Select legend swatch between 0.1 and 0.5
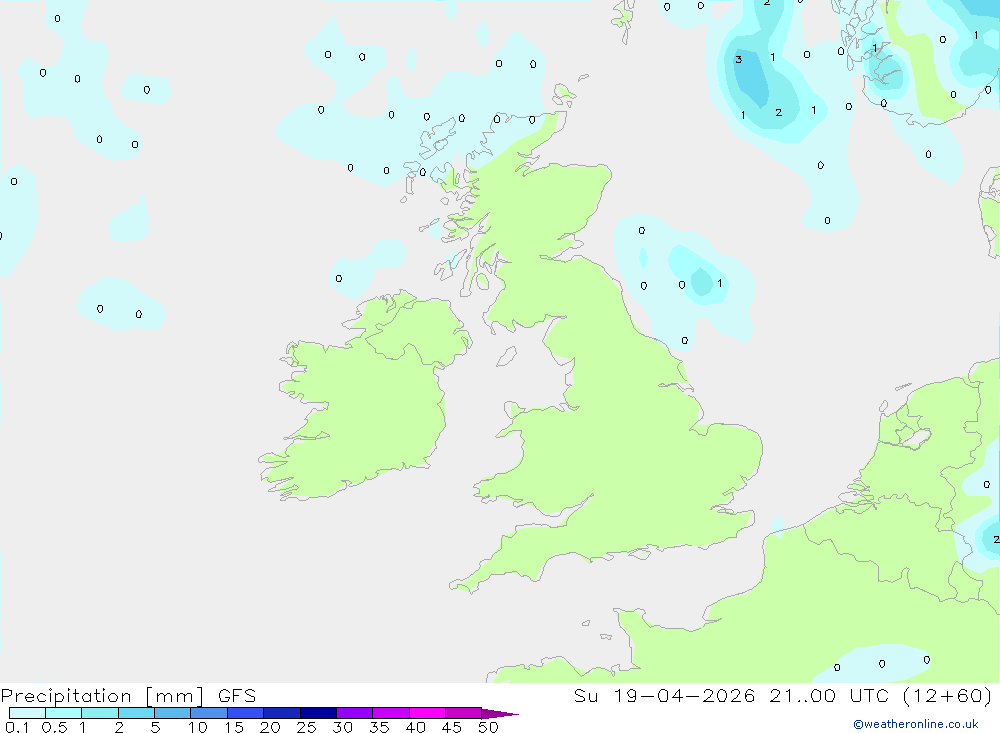The image size is (1000, 733). tap(27, 713)
